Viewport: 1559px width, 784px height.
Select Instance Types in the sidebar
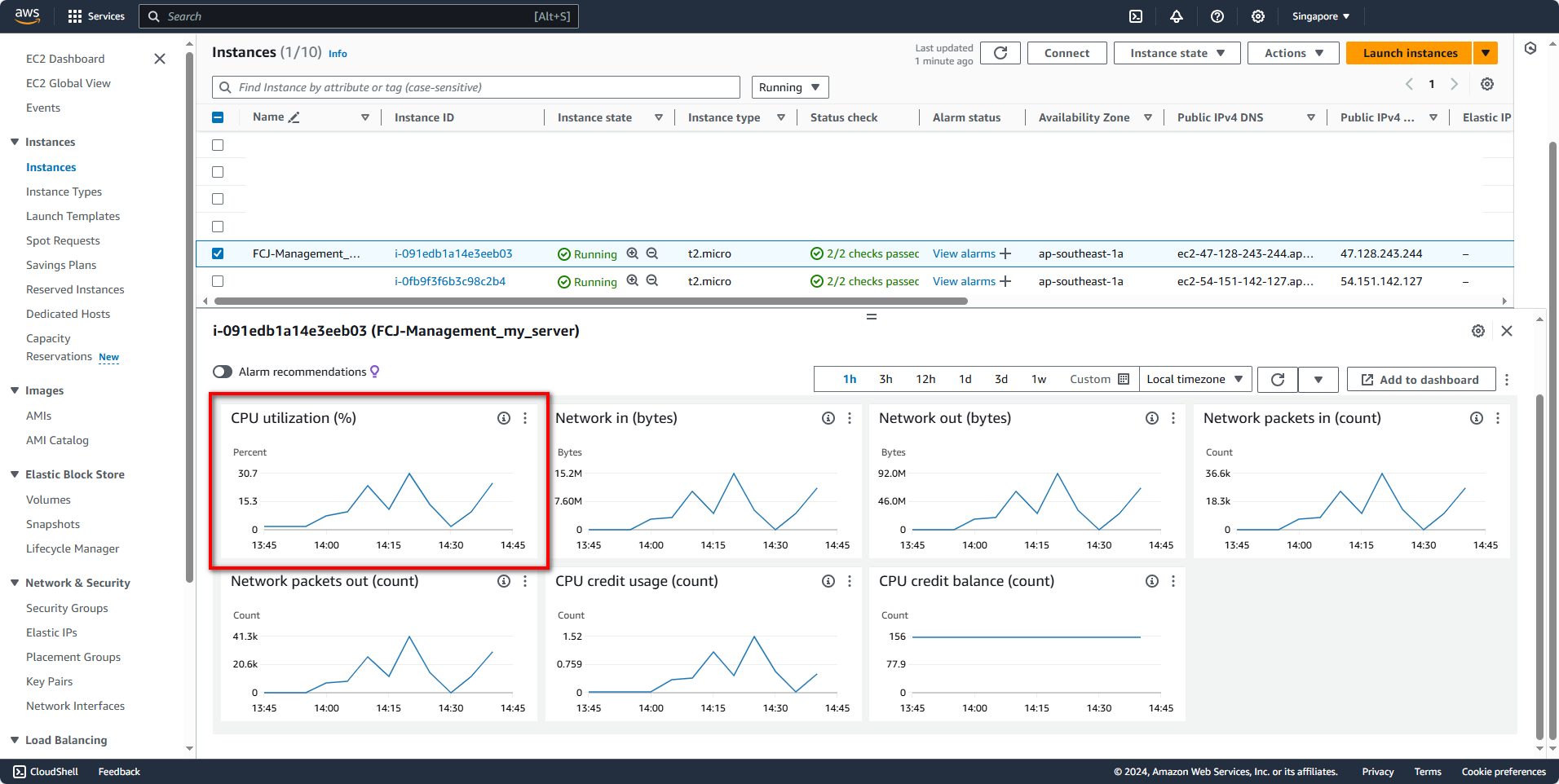point(64,191)
